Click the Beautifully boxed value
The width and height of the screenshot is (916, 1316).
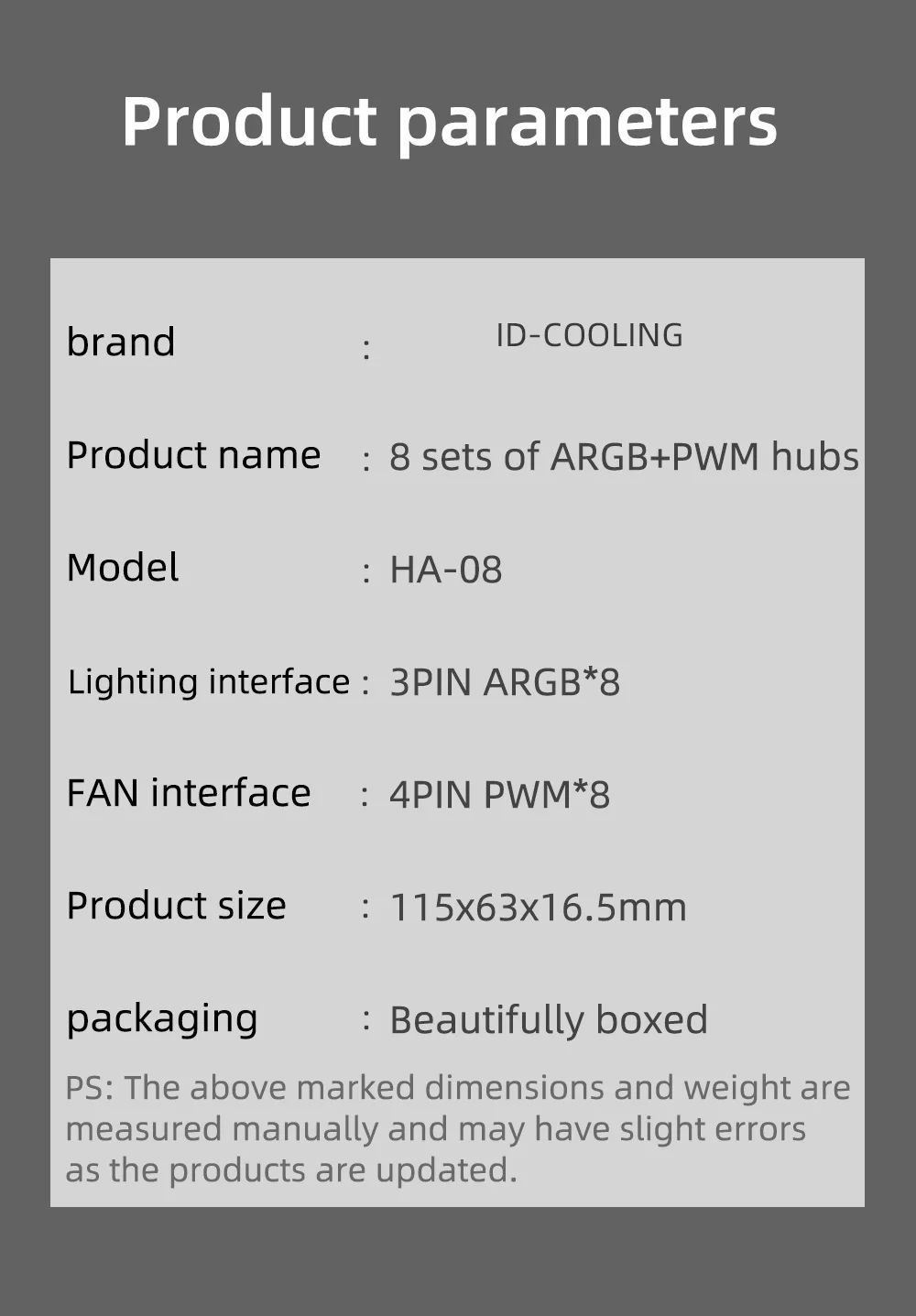click(x=549, y=1020)
